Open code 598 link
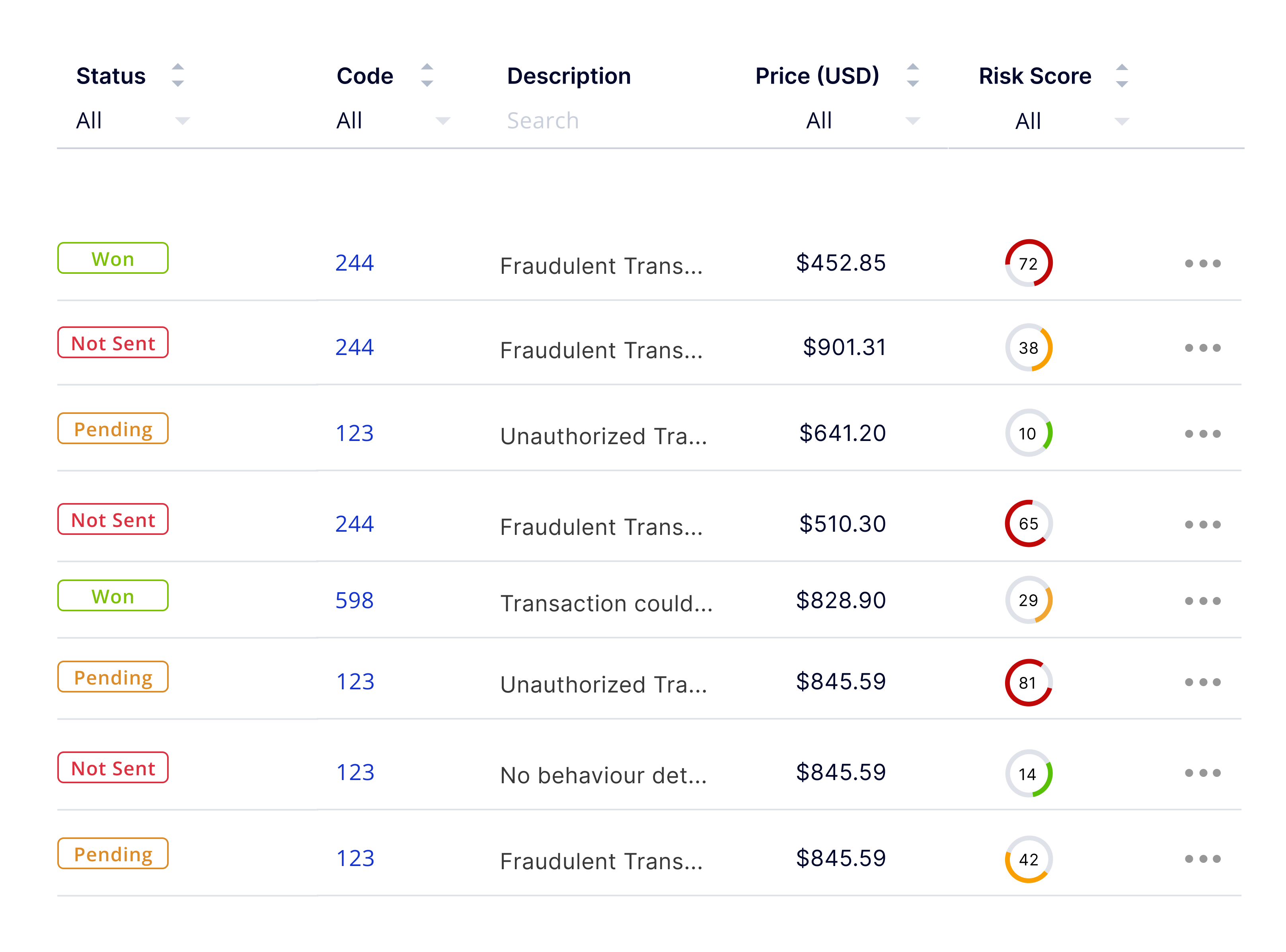Screen dimensions: 1286x952 point(355,600)
